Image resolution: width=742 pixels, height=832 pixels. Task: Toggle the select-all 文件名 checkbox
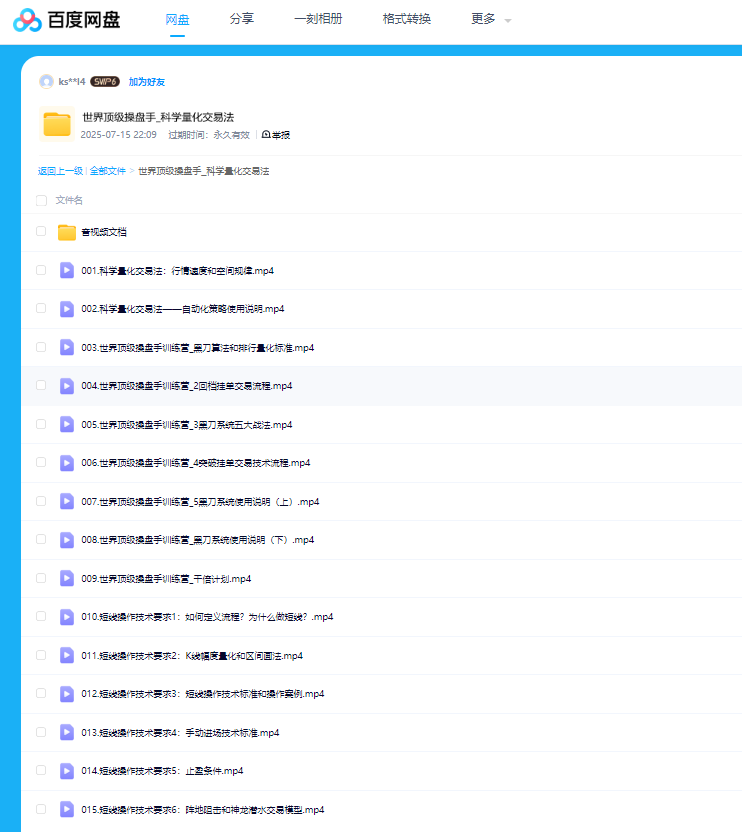pyautogui.click(x=41, y=200)
